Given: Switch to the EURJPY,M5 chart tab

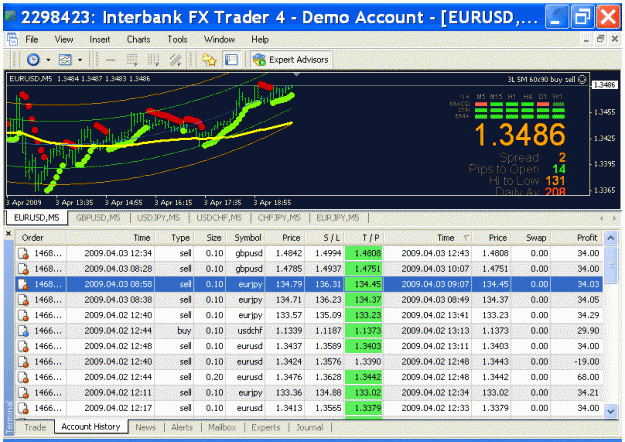Looking at the screenshot, I should pos(338,218).
